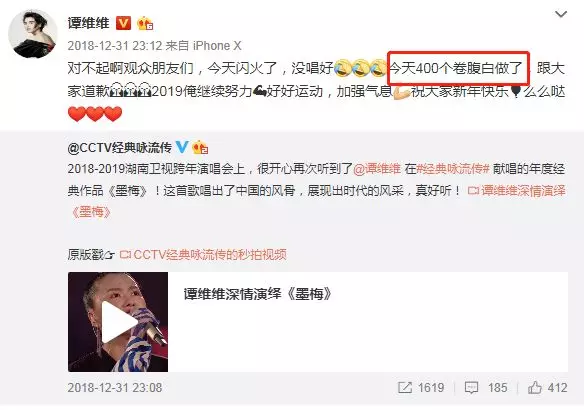Open 谭维维's username link
Viewport: 584px width, 410px height.
(89, 23)
